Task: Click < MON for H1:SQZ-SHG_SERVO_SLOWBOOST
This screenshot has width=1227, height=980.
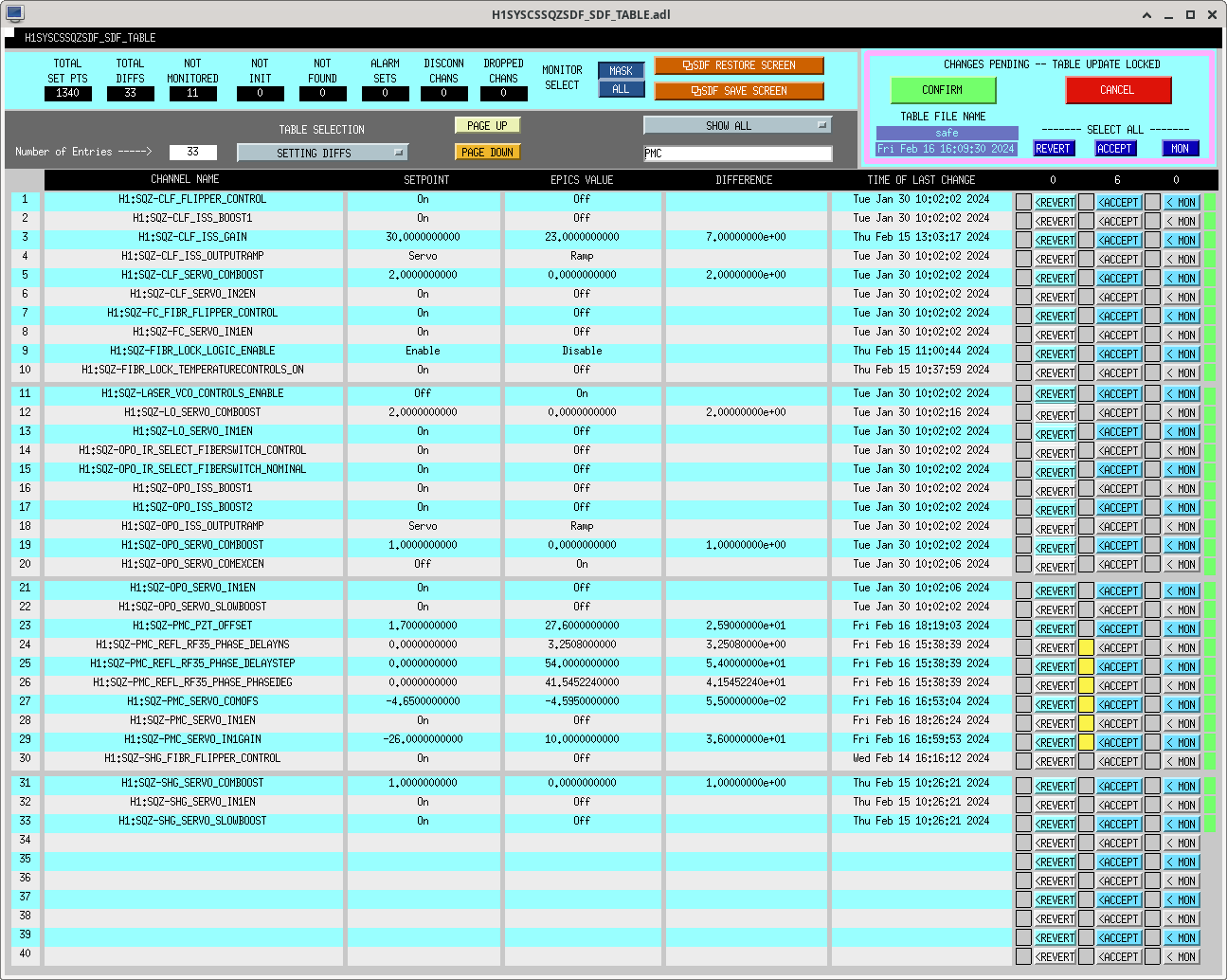Action: click(x=1182, y=824)
